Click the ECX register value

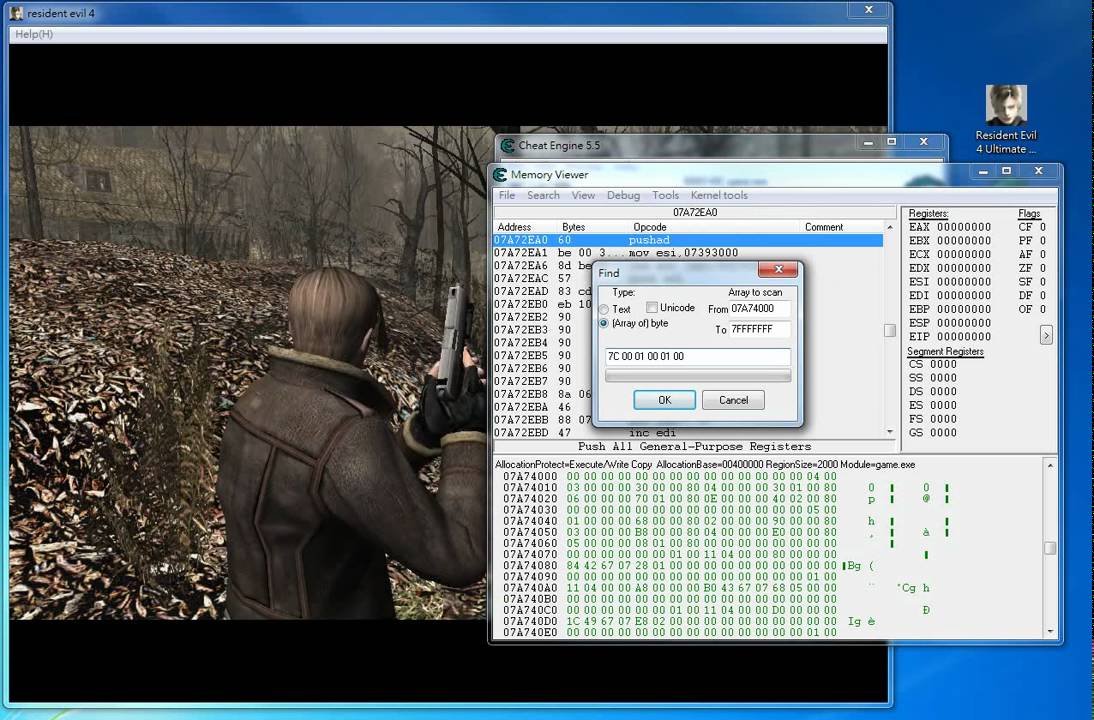(964, 254)
